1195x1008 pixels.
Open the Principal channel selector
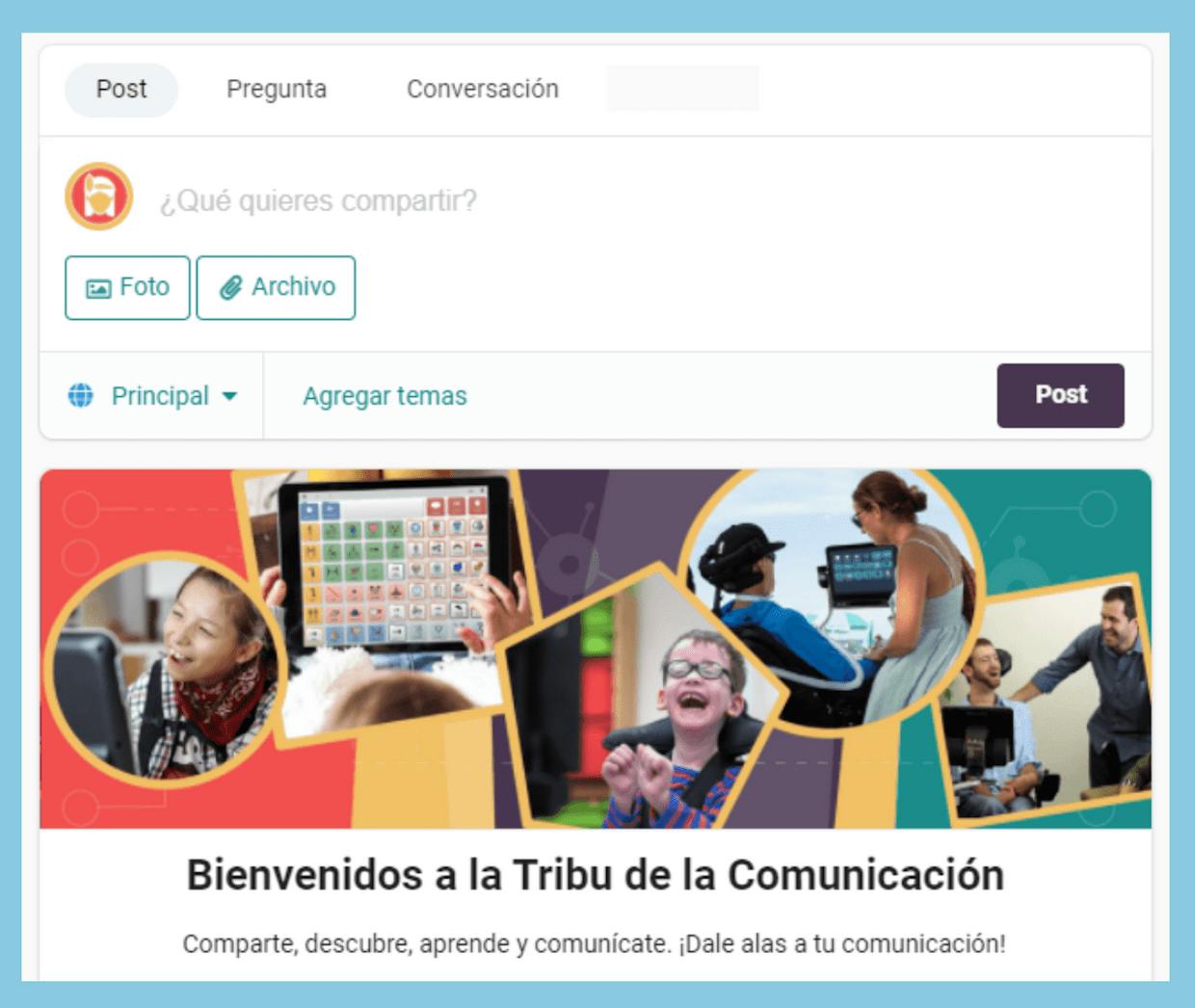click(152, 396)
